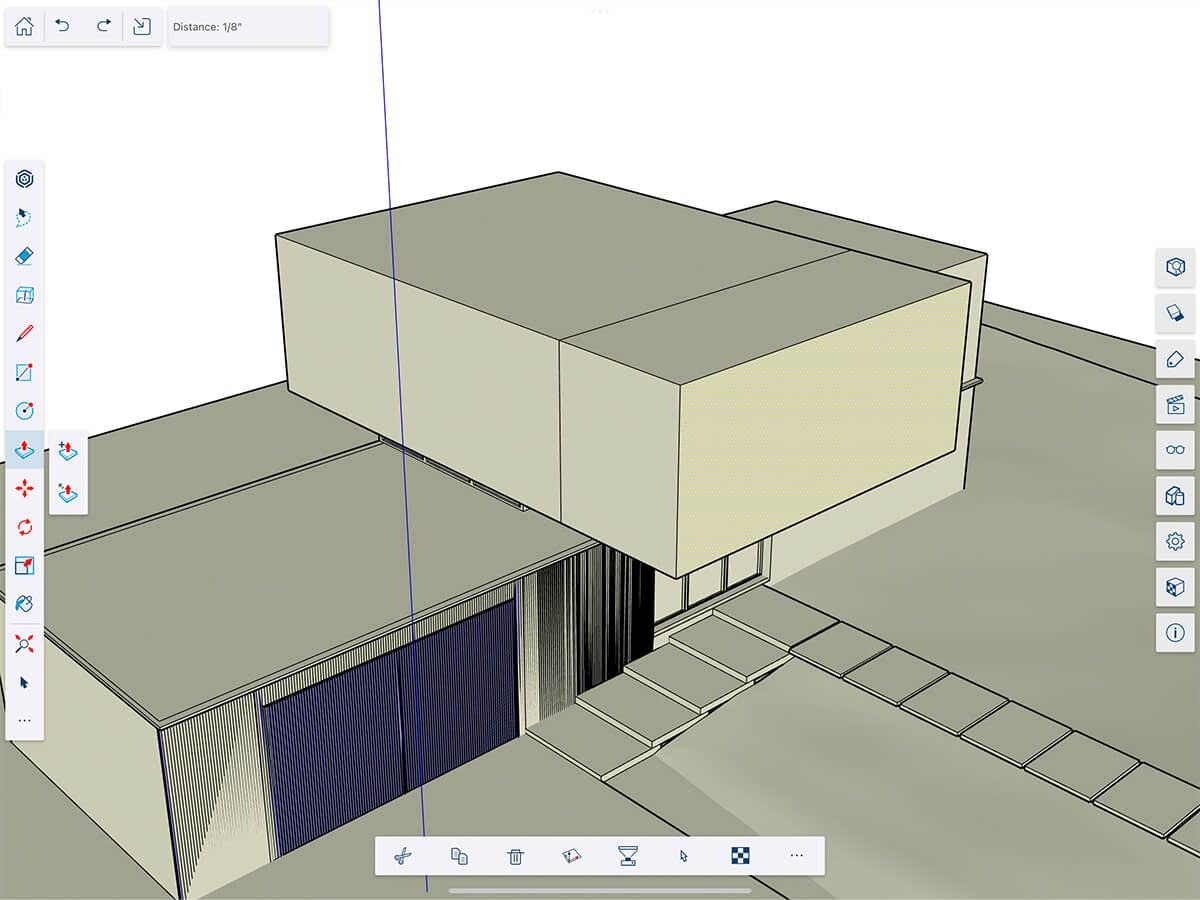This screenshot has width=1200, height=900.
Task: Delete selection with the trash icon
Action: pos(514,856)
